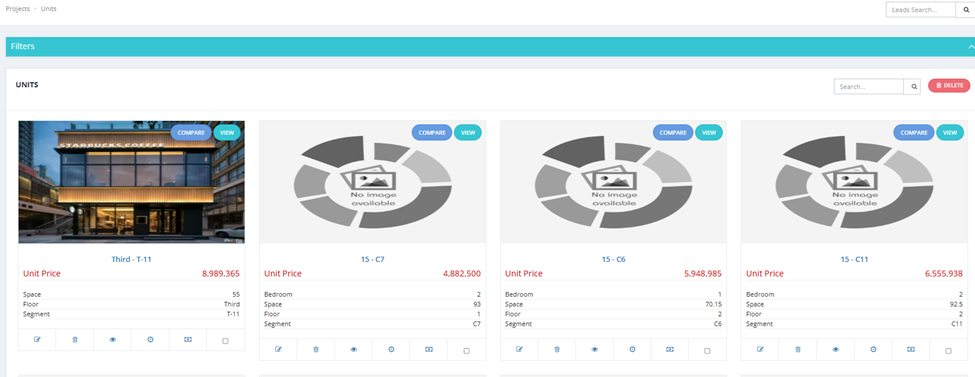The image size is (975, 377).
Task: Open eye icon on 15 - C6 card
Action: coord(594,350)
